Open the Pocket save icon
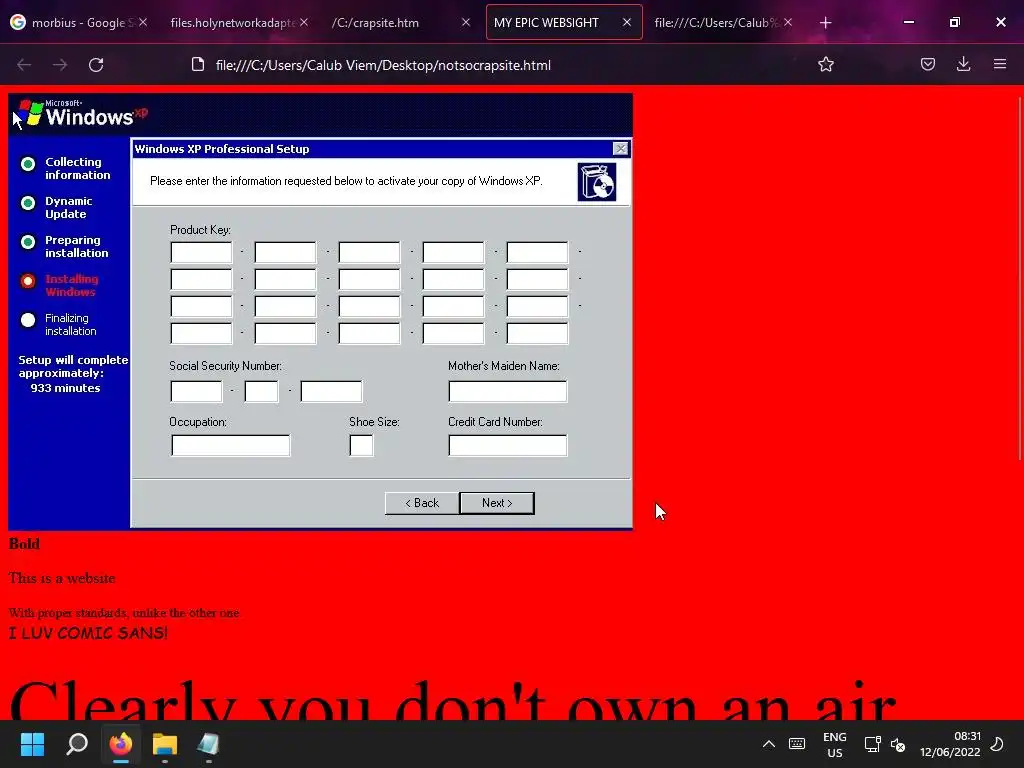The height and width of the screenshot is (768, 1024). (x=927, y=64)
